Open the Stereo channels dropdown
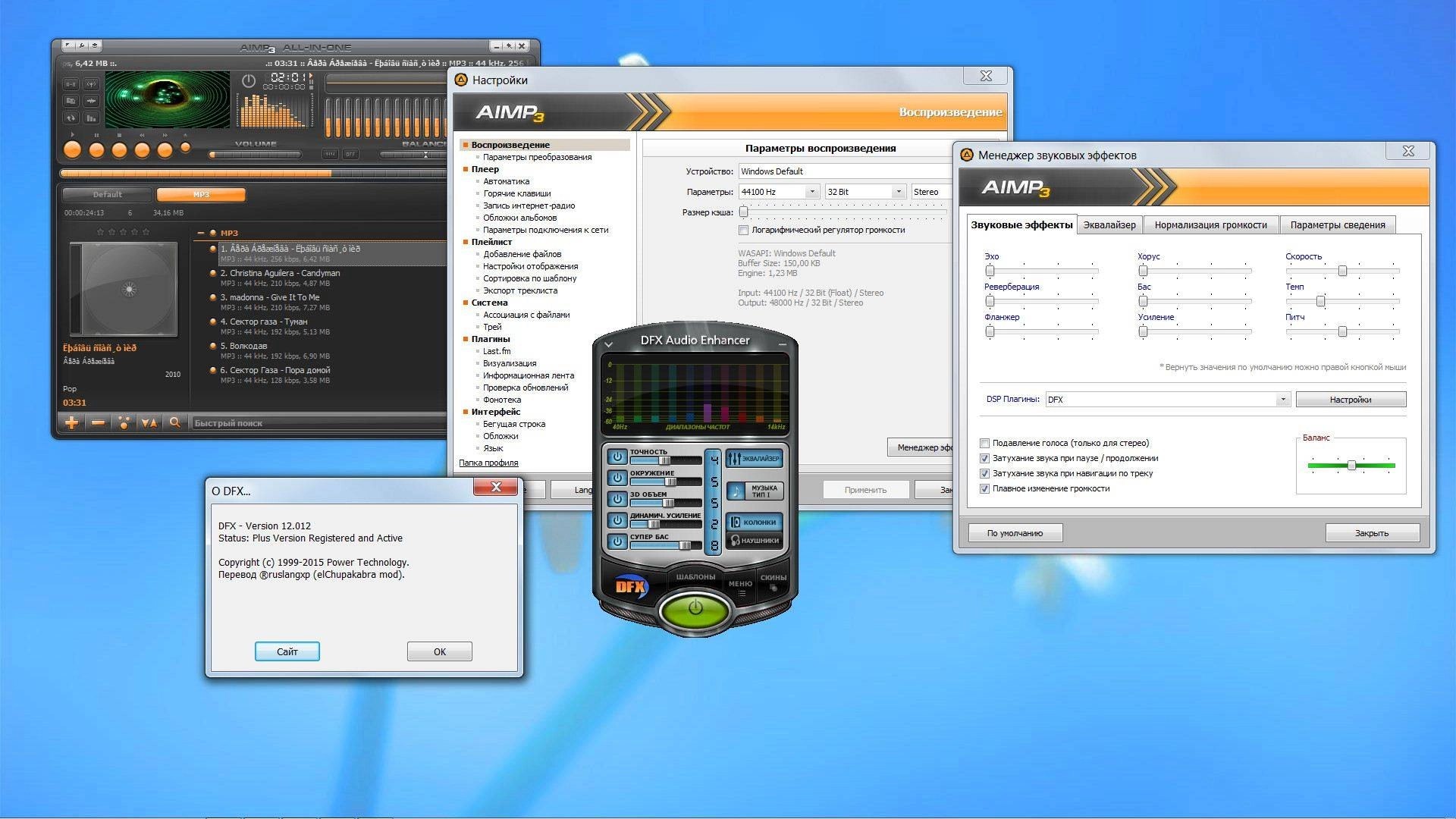The image size is (1456, 819). [933, 192]
